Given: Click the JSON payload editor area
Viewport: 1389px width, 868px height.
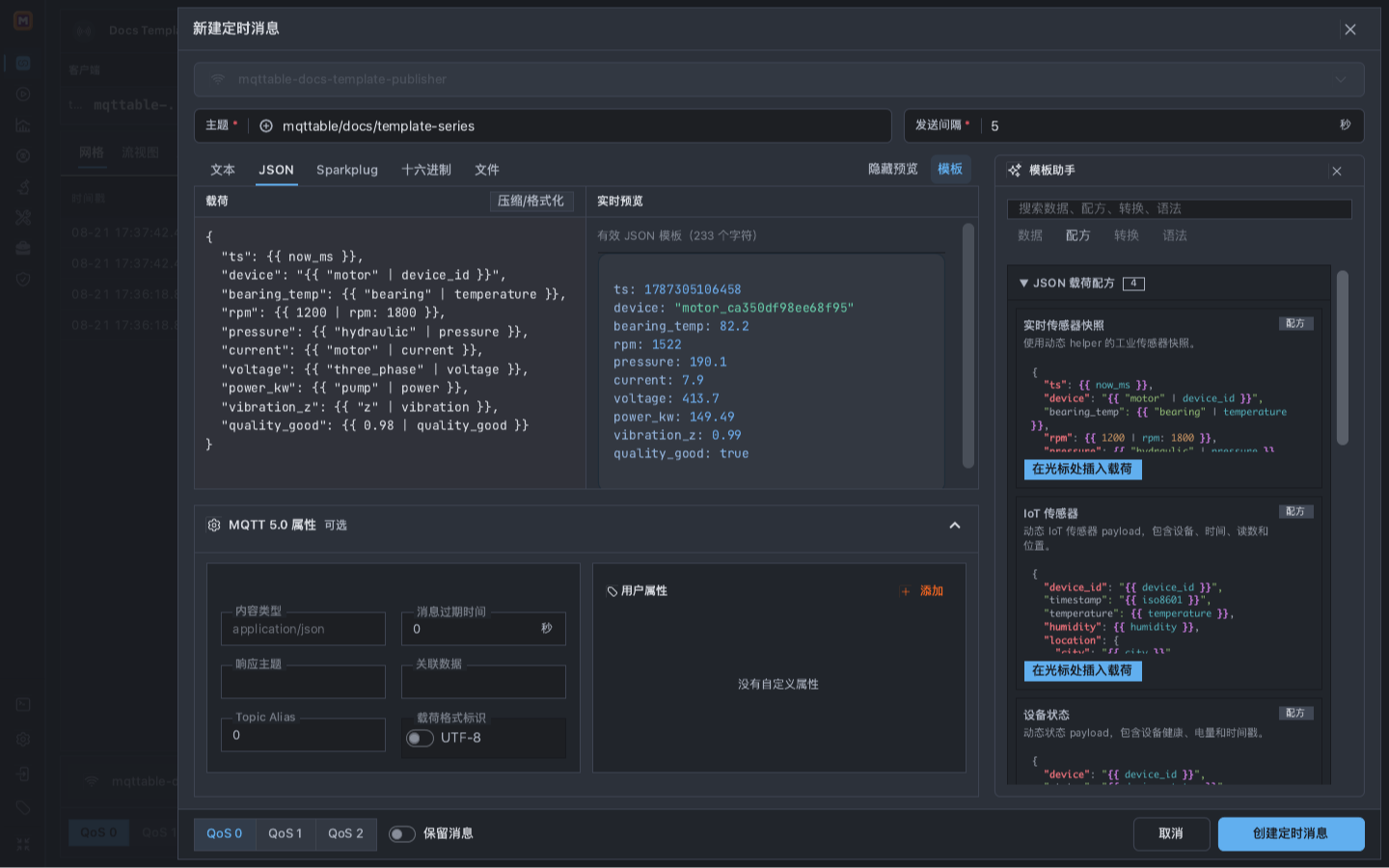Looking at the screenshot, I should (391, 352).
